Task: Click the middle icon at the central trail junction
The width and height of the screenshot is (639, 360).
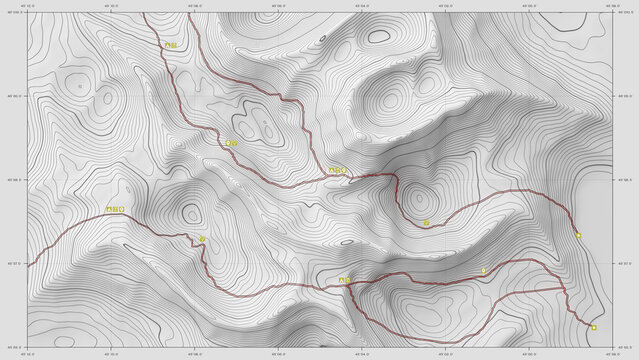Action: (338, 170)
